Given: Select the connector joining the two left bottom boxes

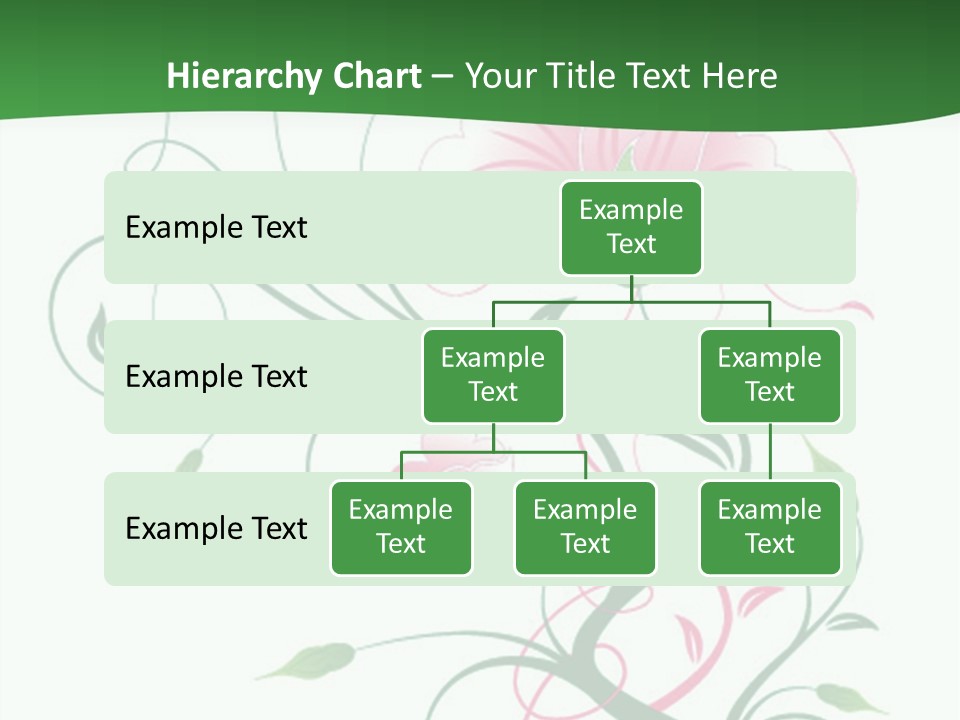Looking at the screenshot, I should coord(493,452).
